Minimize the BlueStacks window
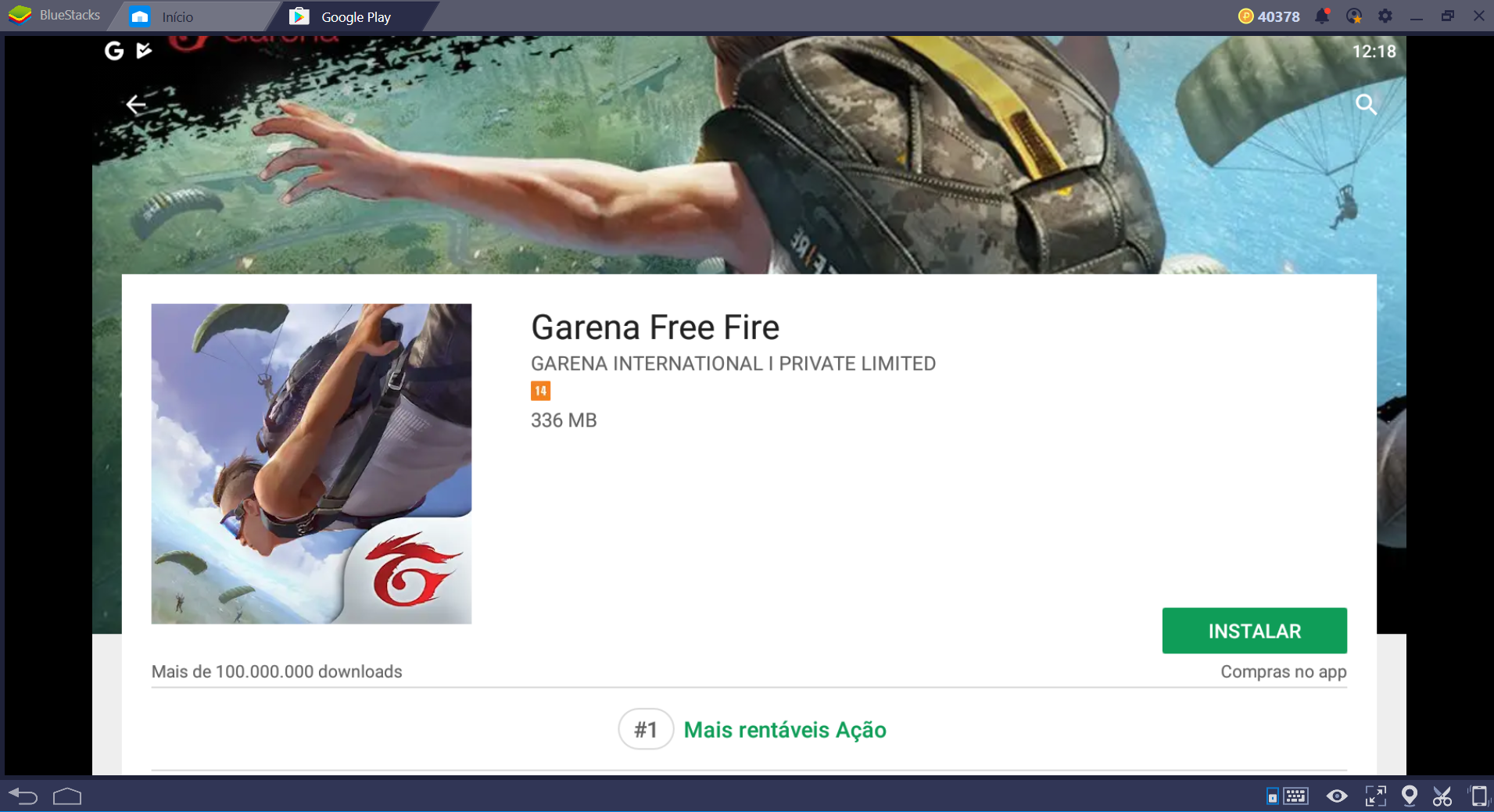 pyautogui.click(x=1417, y=16)
